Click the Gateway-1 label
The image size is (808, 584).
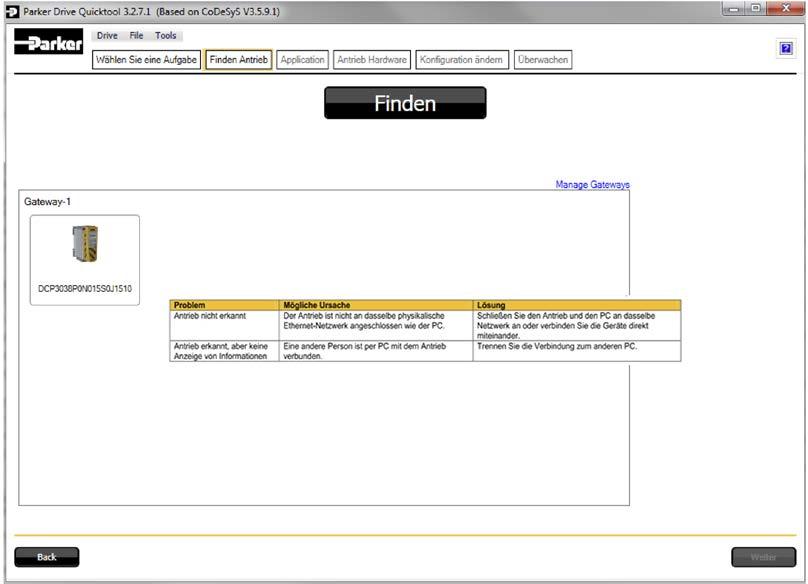pos(47,202)
